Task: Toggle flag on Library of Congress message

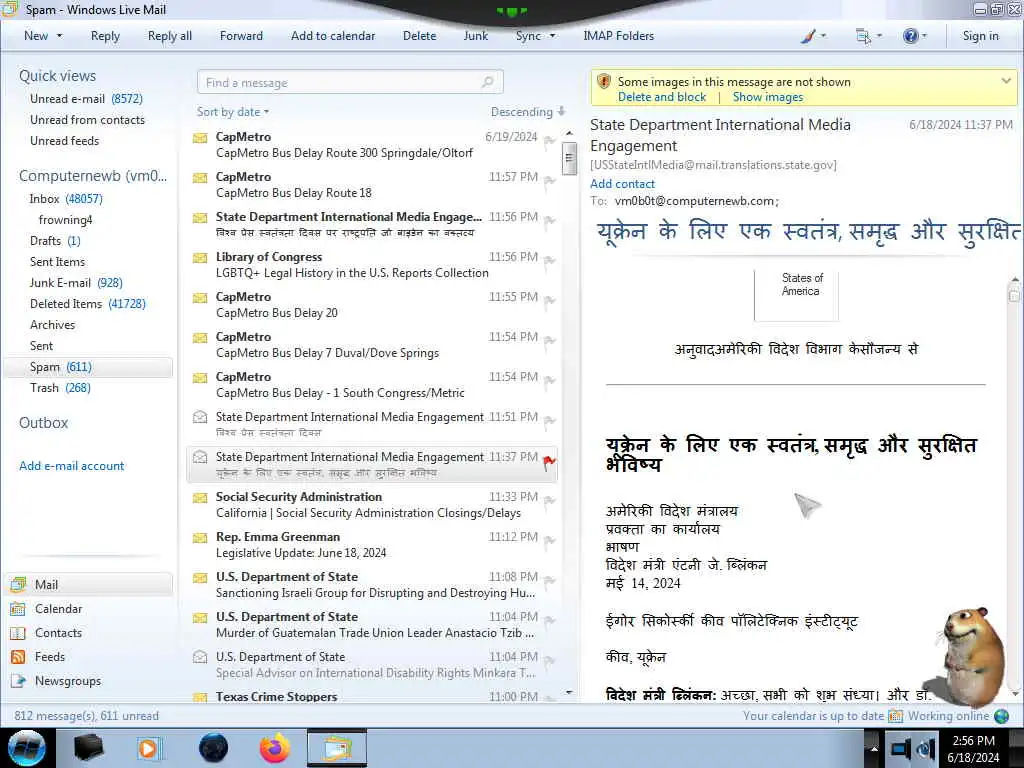Action: tap(549, 261)
